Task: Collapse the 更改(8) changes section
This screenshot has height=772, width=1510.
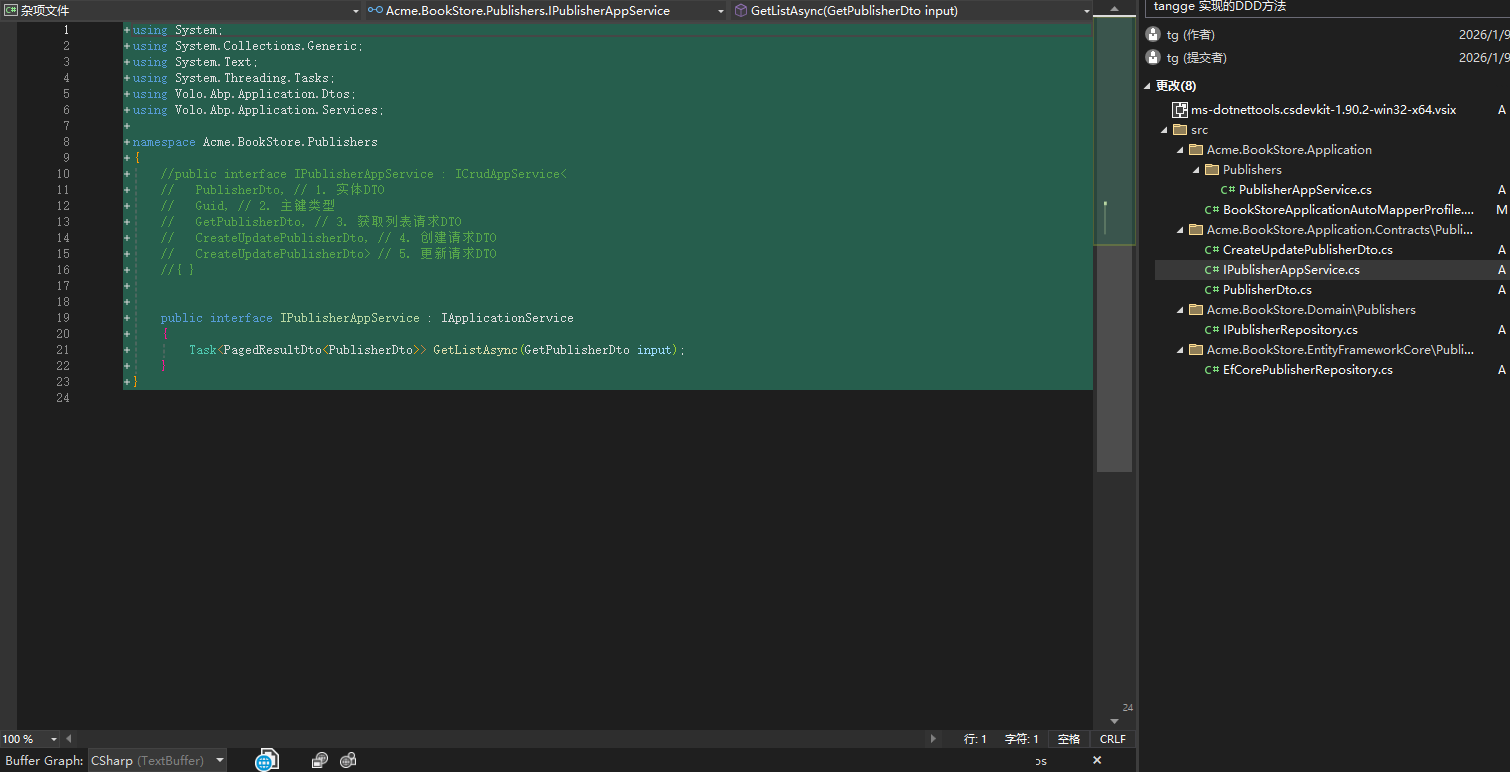Action: 1147,86
